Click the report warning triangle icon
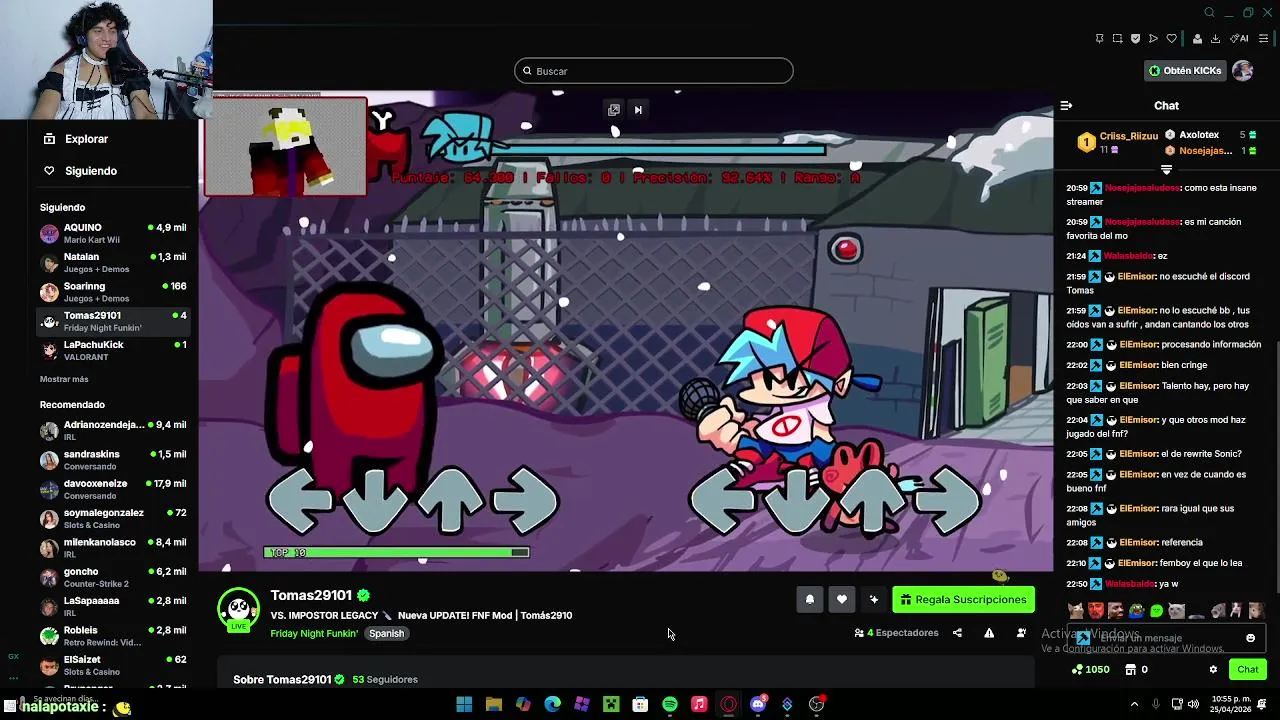This screenshot has width=1280, height=720. click(989, 633)
